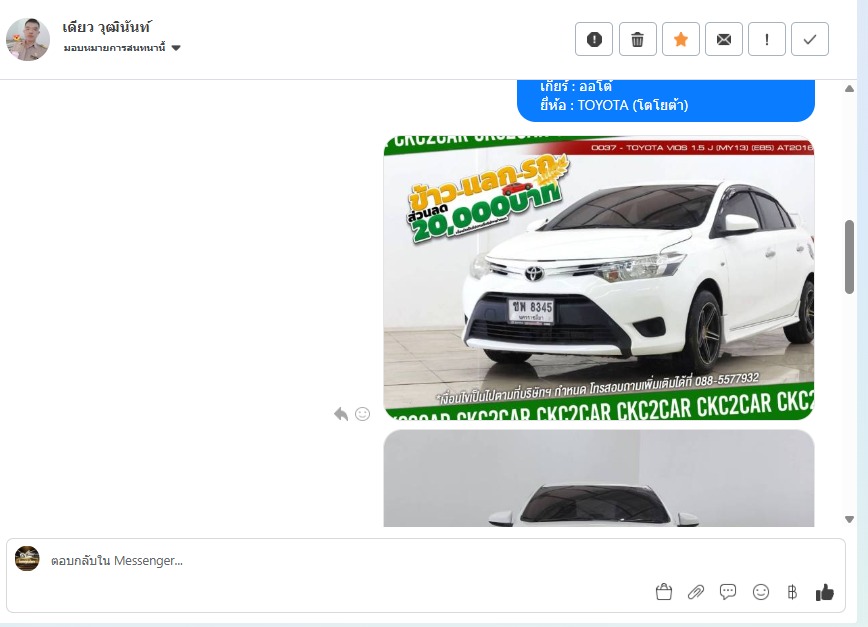Attach a file with the paperclip icon
Image resolution: width=868 pixels, height=627 pixels.
click(696, 592)
